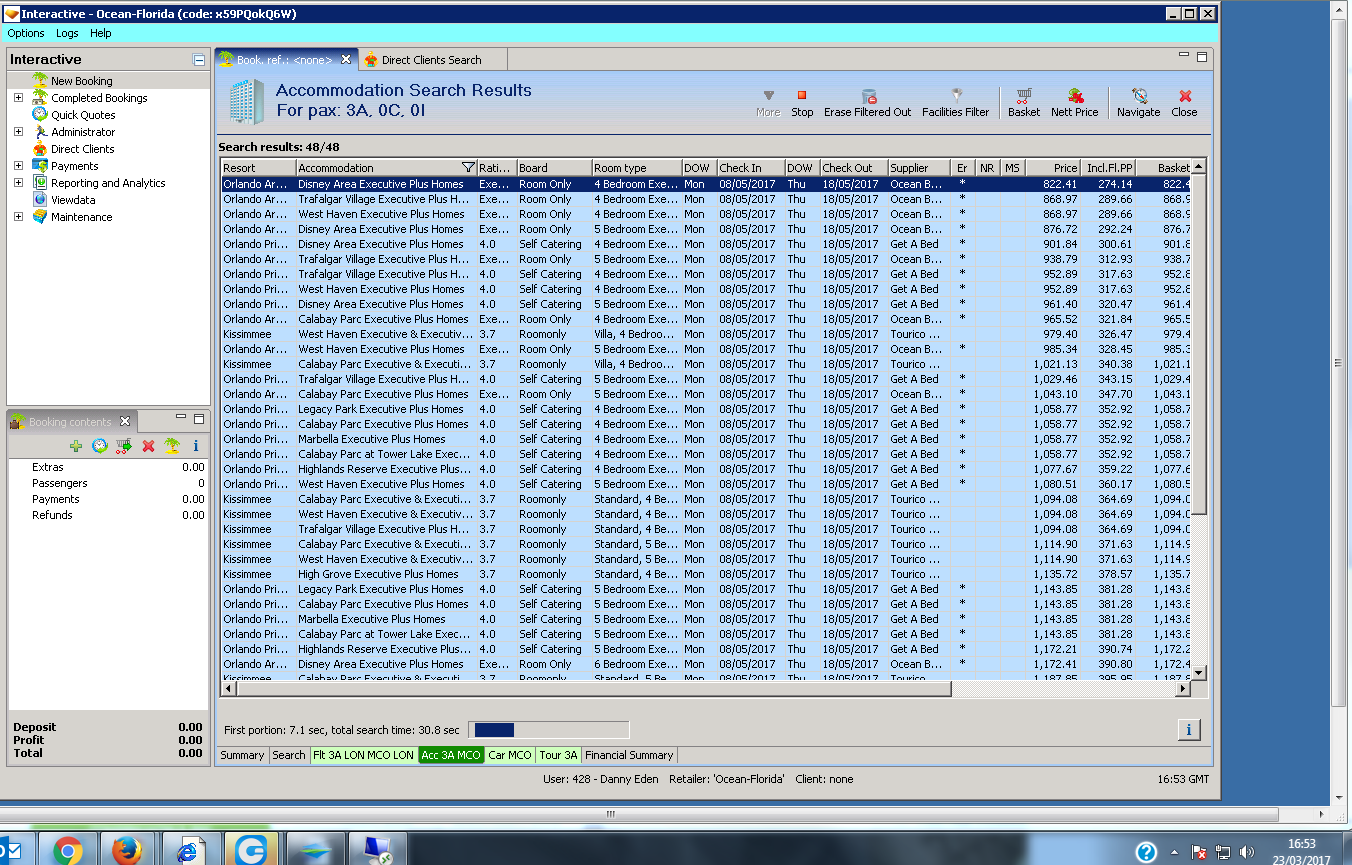Click the Windows help icon in system tray
This screenshot has height=865, width=1352.
click(x=1147, y=852)
